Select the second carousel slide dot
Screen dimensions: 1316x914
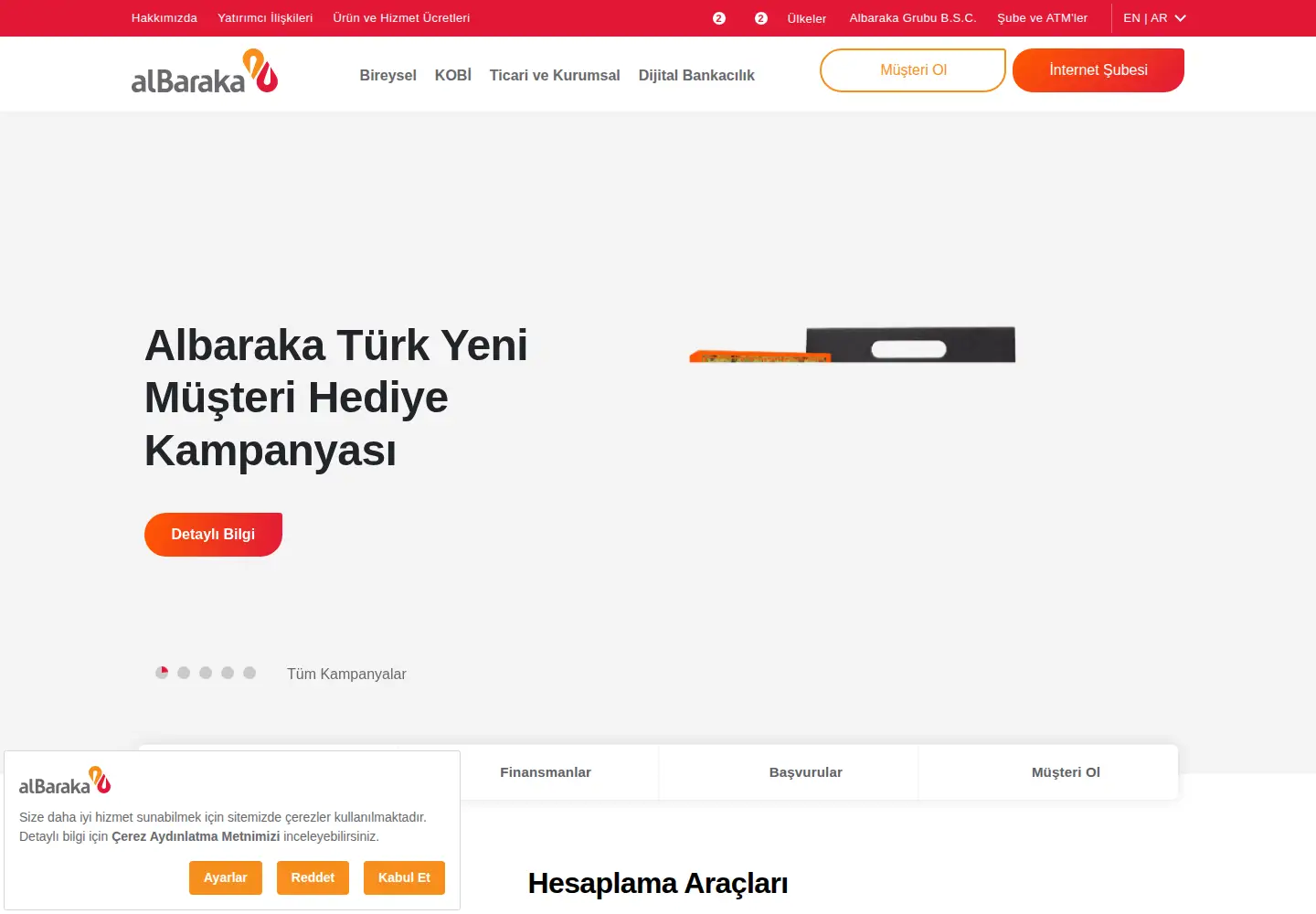[x=184, y=673]
